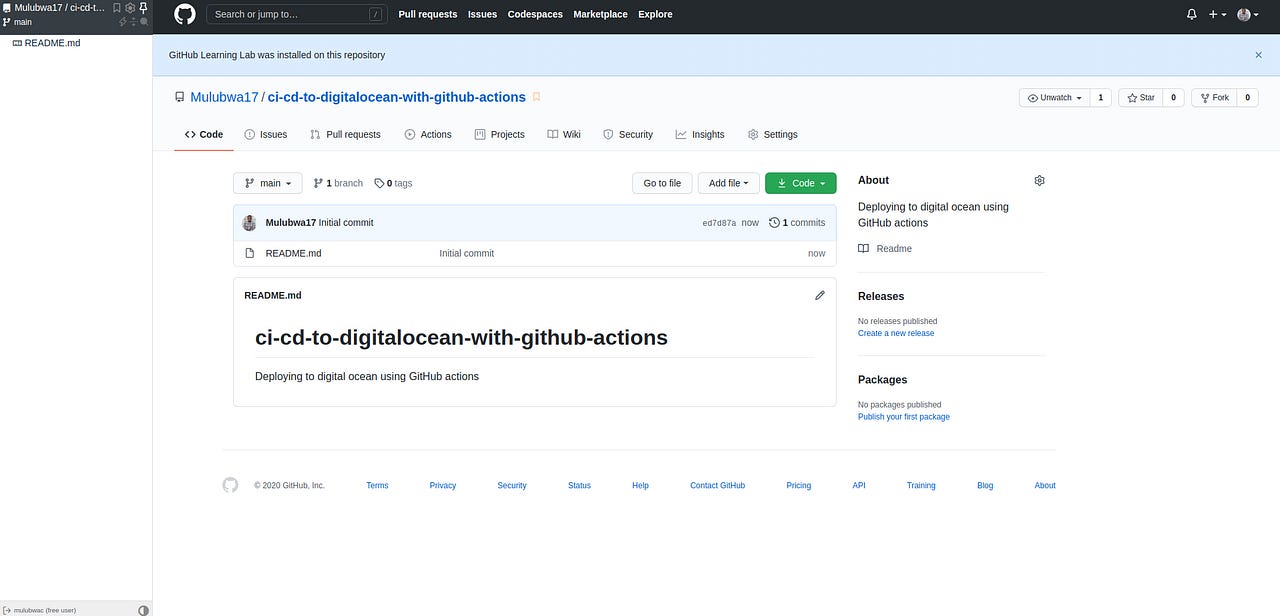Open the Create a new release link

tap(895, 333)
